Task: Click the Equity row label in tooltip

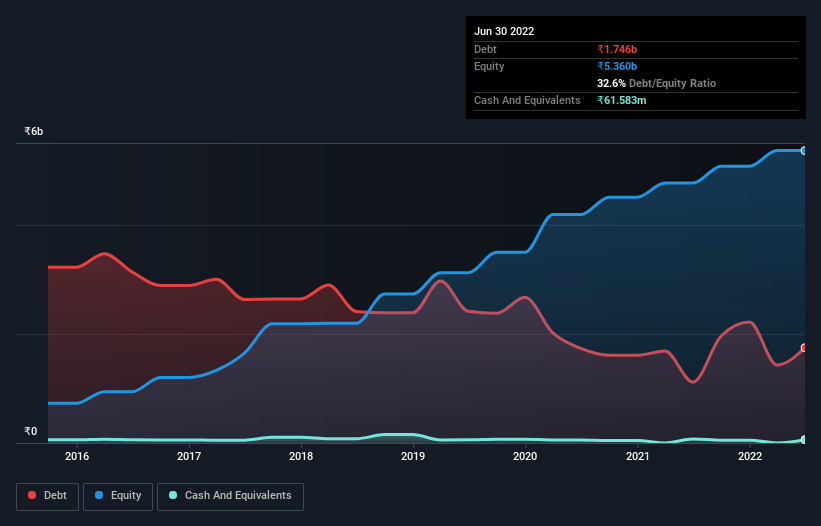Action: pos(489,66)
